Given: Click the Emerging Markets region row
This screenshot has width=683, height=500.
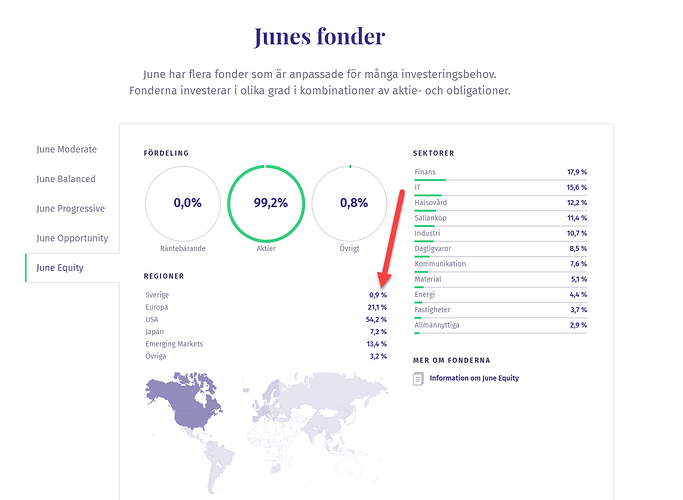Looking at the screenshot, I should [265, 344].
